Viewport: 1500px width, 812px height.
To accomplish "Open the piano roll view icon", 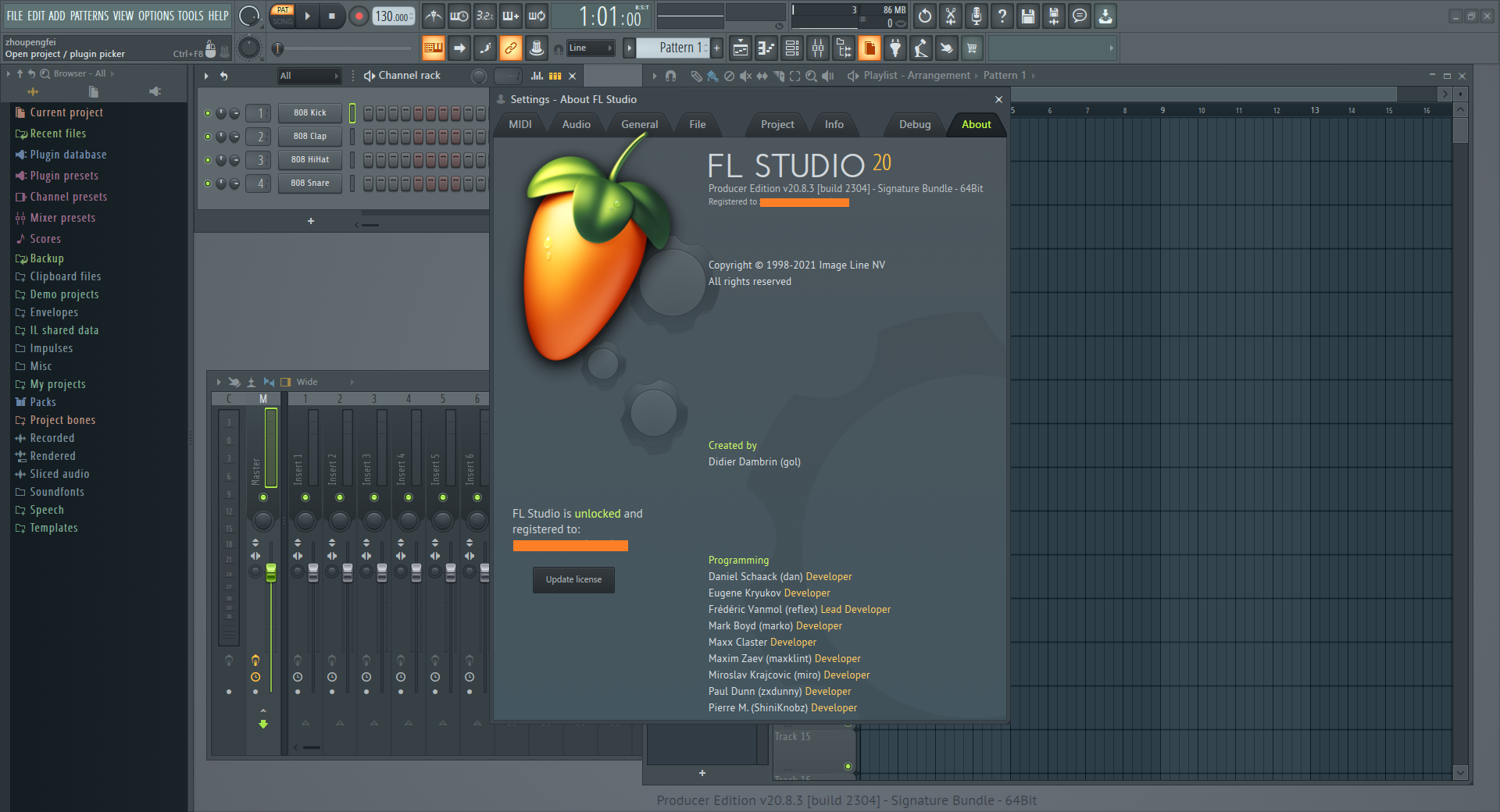I will 766,48.
